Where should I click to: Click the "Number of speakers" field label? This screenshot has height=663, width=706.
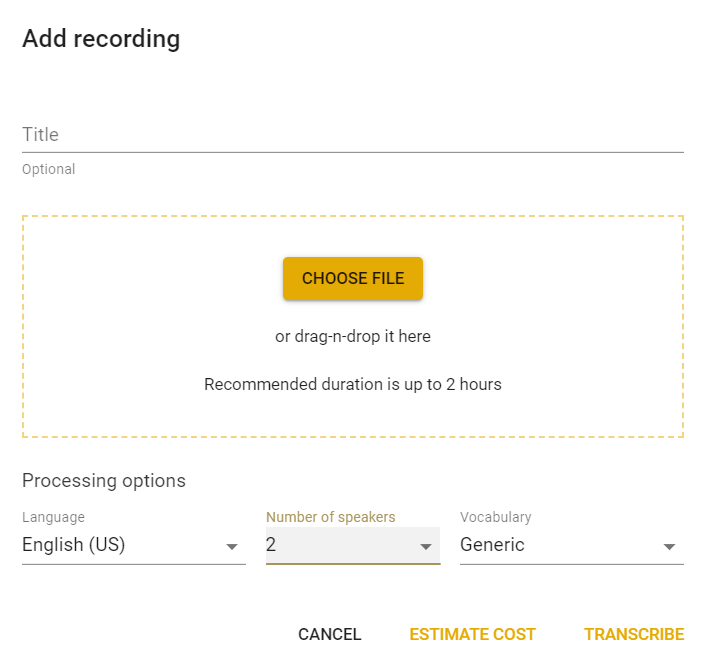click(x=330, y=517)
